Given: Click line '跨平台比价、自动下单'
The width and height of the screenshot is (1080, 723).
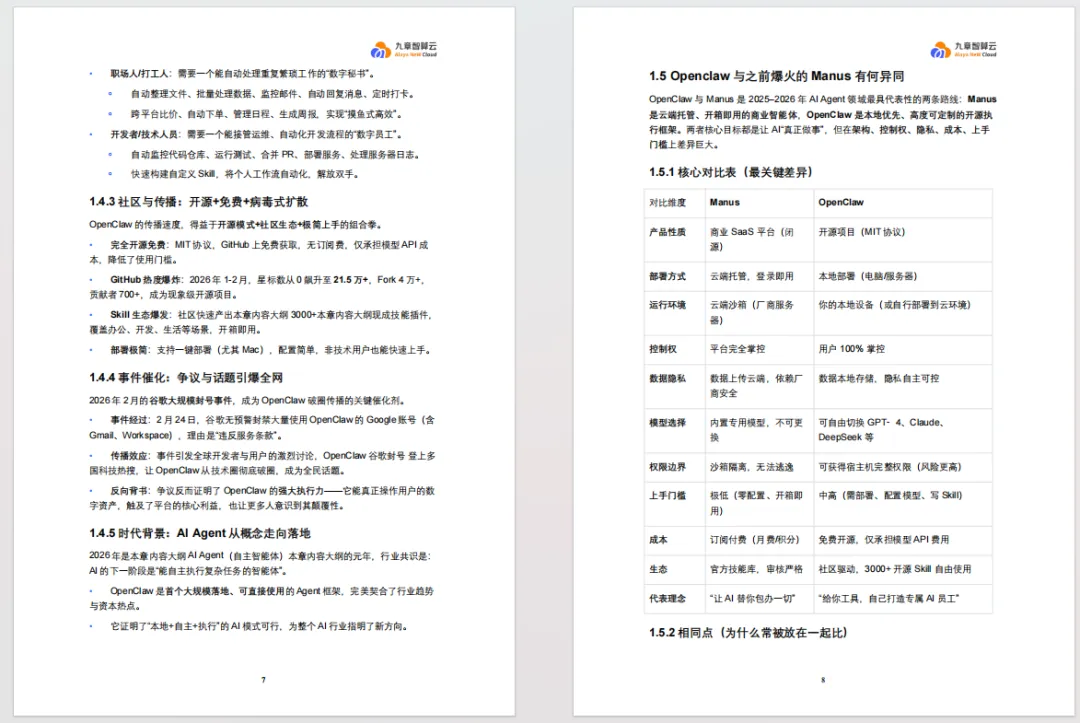Looking at the screenshot, I should click(x=267, y=114).
